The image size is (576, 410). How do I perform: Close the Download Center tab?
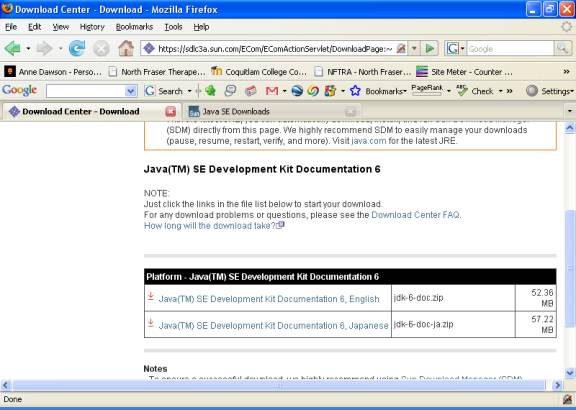[170, 111]
